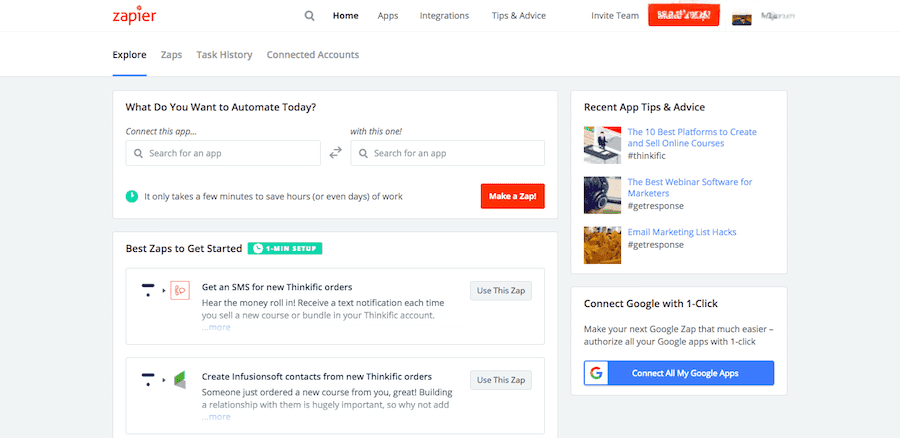Image resolution: width=900 pixels, height=438 pixels.
Task: Click the Infusionsoft icon in second zap
Action: tap(180, 380)
